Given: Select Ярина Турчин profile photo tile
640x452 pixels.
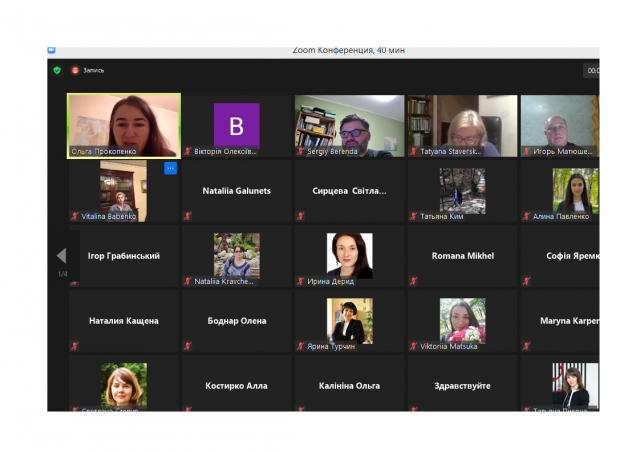Looking at the screenshot, I should (x=350, y=321).
